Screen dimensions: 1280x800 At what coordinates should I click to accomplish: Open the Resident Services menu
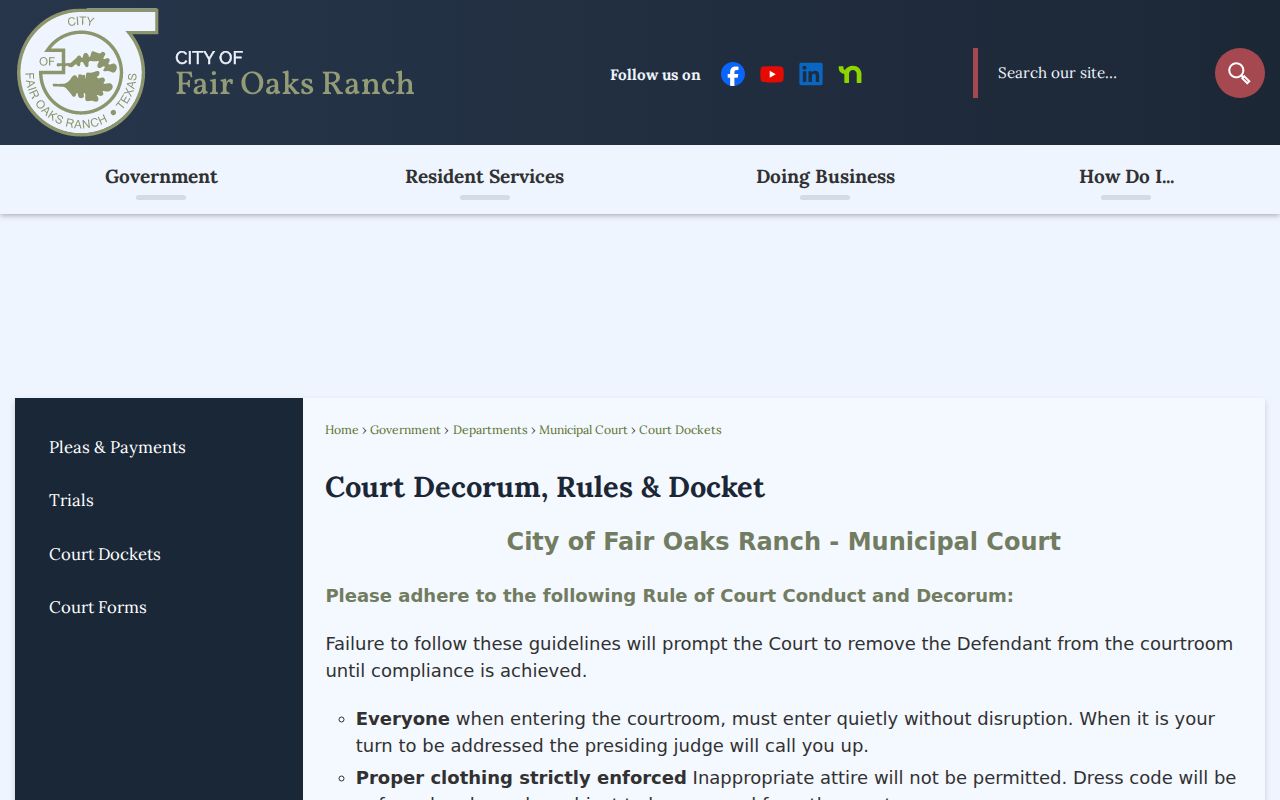[x=484, y=177]
